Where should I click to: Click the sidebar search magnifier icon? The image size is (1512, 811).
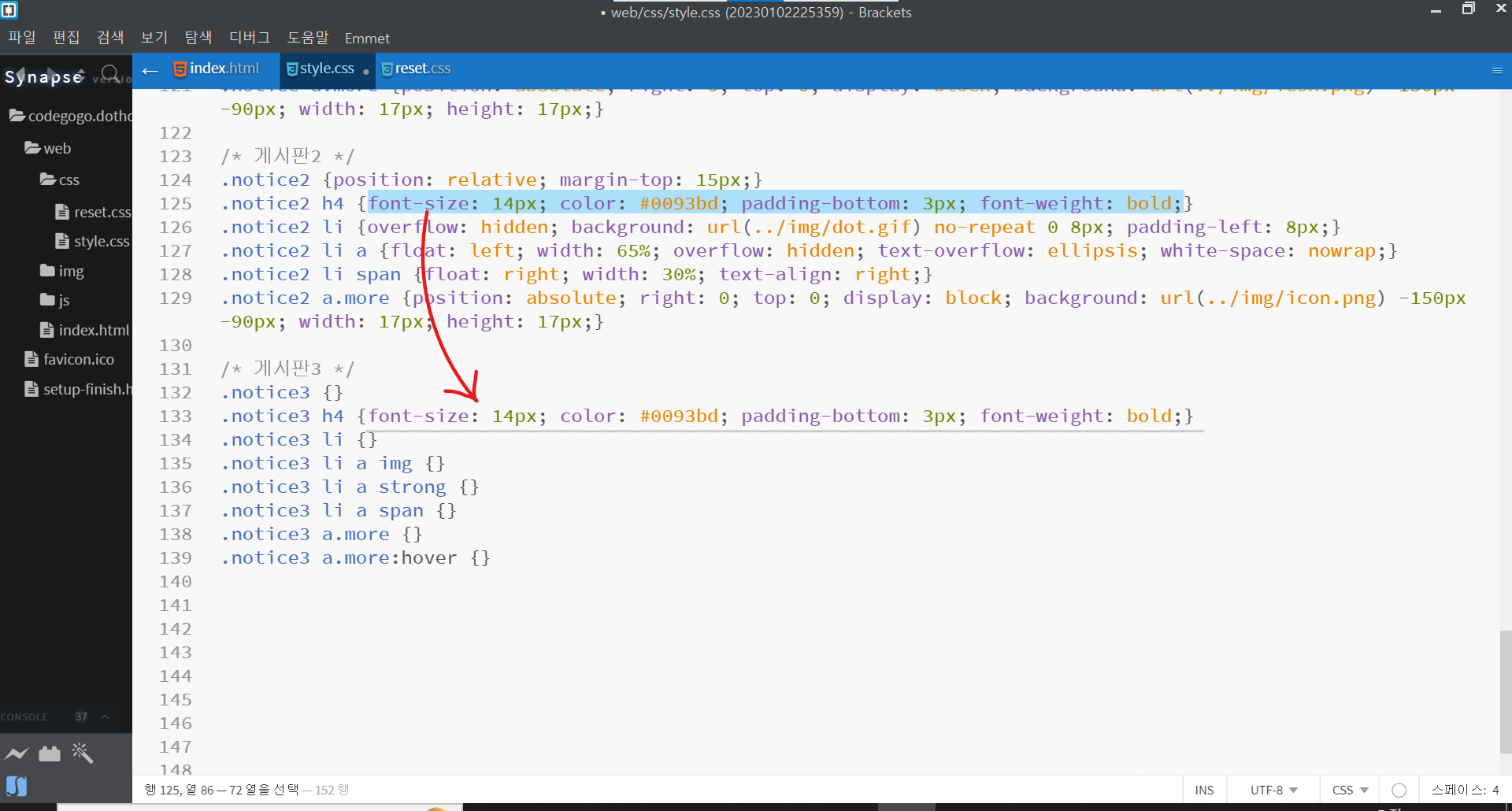(x=111, y=75)
